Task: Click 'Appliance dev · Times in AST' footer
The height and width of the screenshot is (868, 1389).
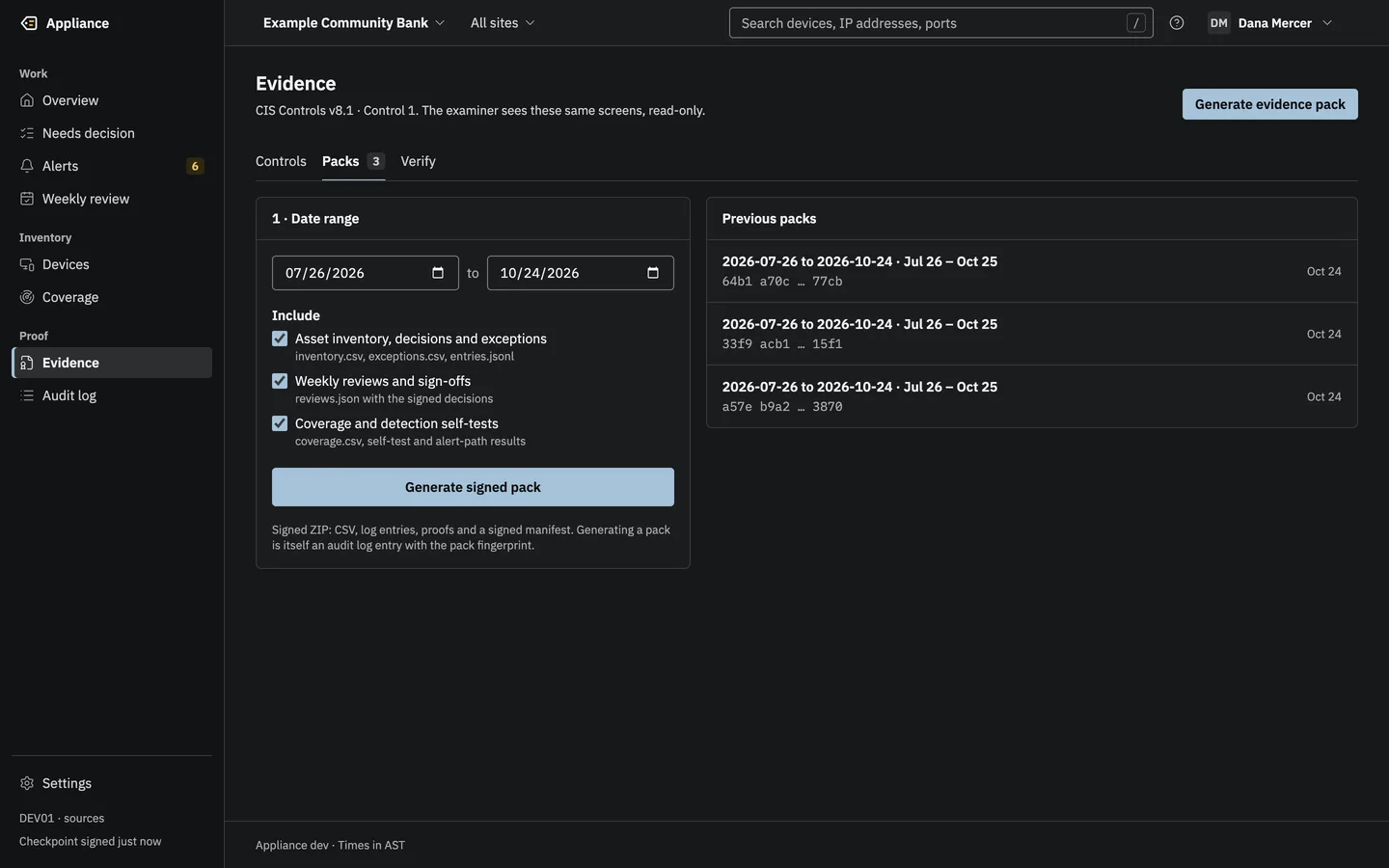Action: (330, 845)
